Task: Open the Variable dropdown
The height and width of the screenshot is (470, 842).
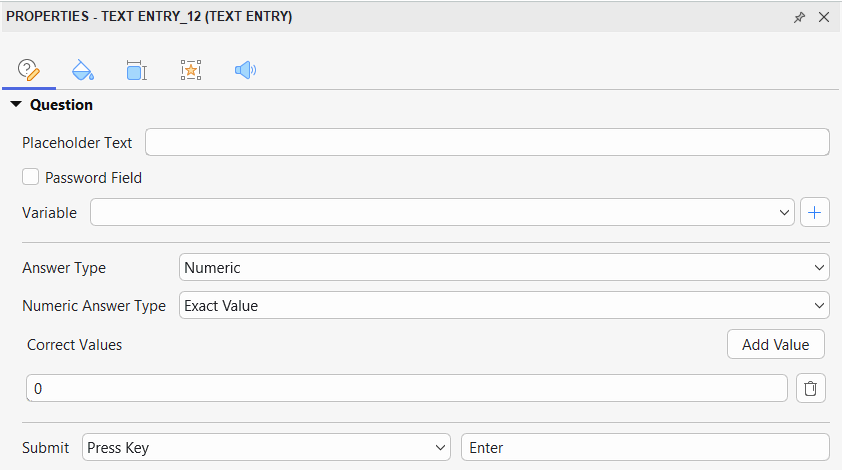Action: point(442,212)
